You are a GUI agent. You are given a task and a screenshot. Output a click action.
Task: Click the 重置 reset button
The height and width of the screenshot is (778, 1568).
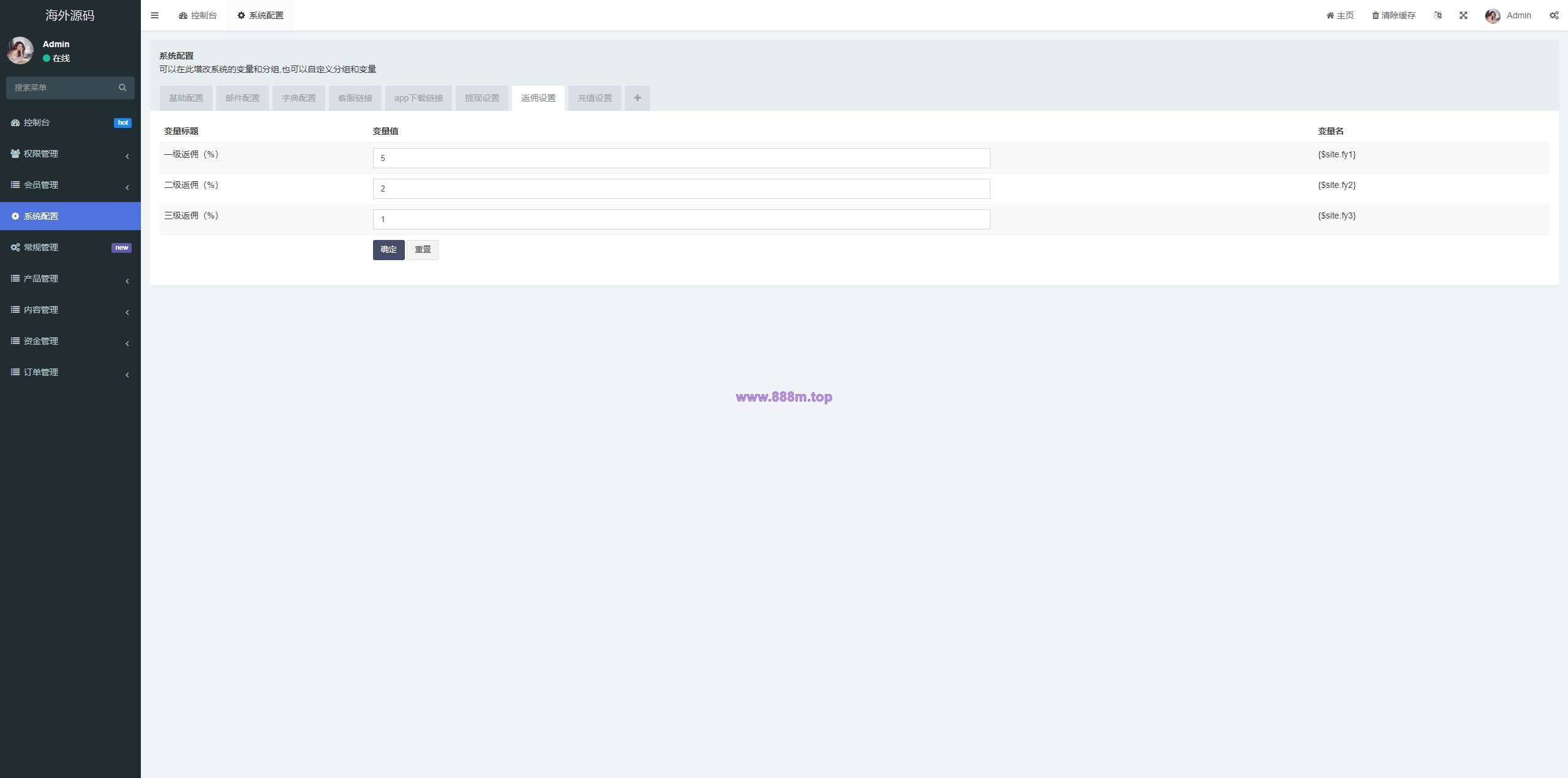point(423,250)
